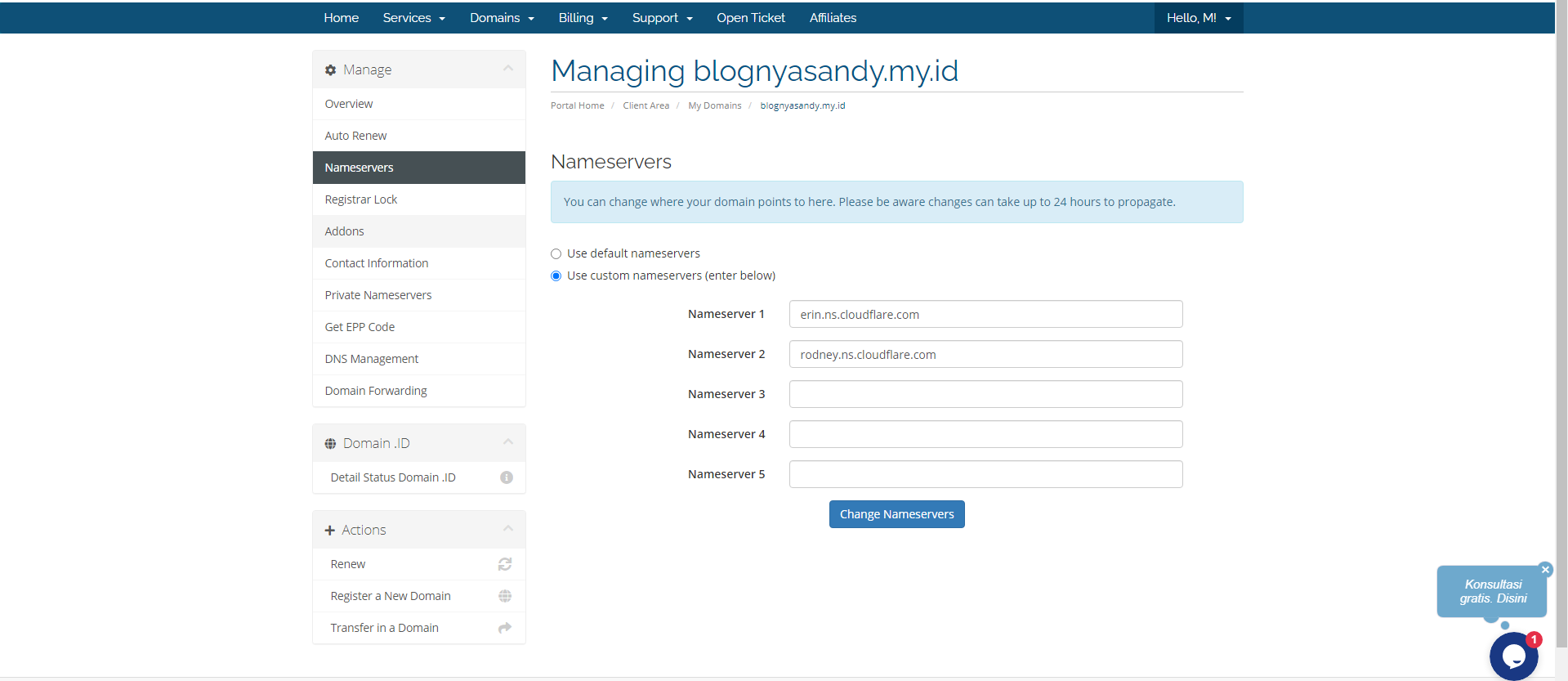Click the empty Nameserver 5 field
Viewport: 1568px width, 681px height.
click(986, 474)
